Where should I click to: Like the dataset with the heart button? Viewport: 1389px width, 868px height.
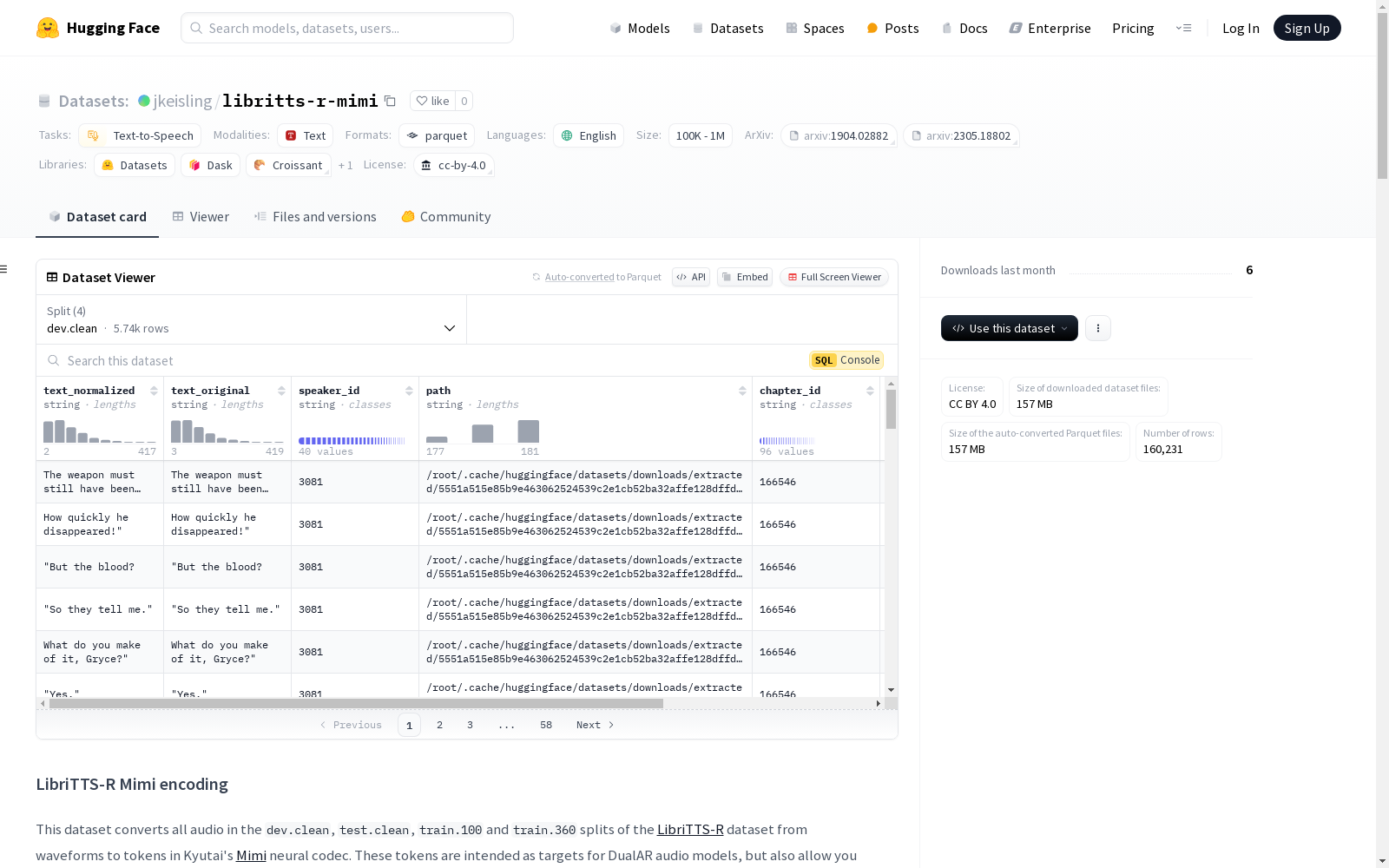(x=432, y=101)
